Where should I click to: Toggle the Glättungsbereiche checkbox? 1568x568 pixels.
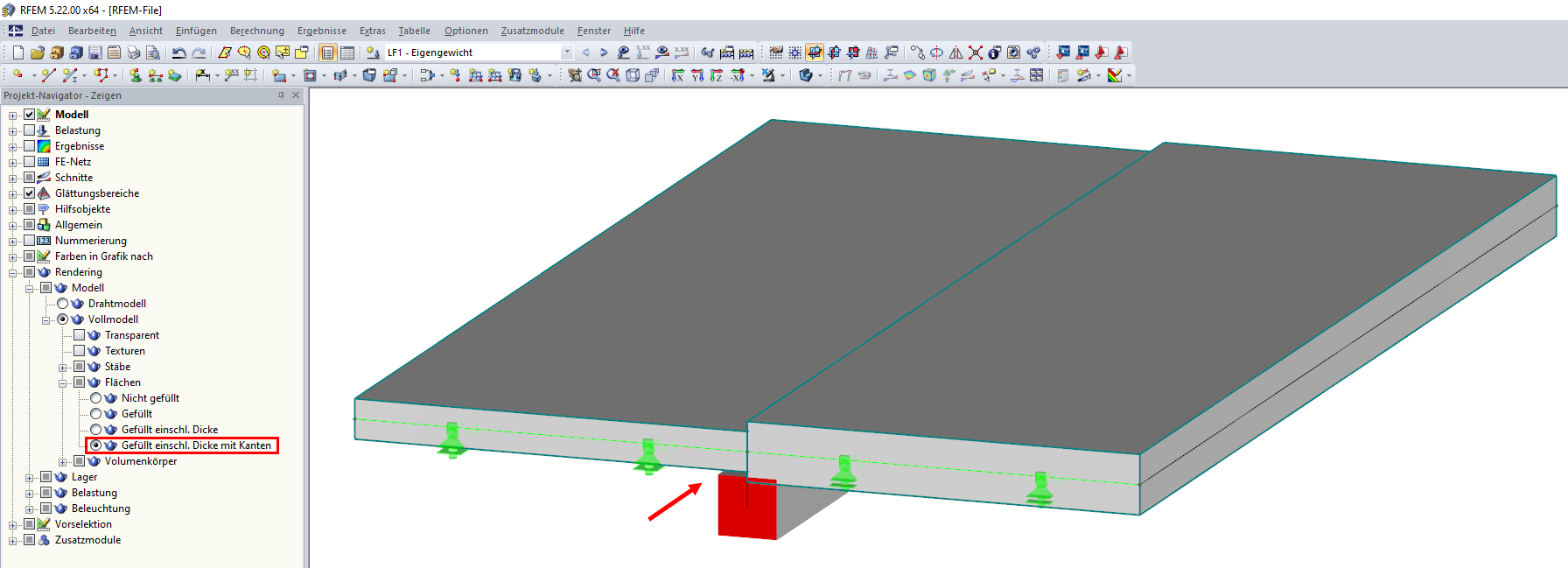(30, 193)
